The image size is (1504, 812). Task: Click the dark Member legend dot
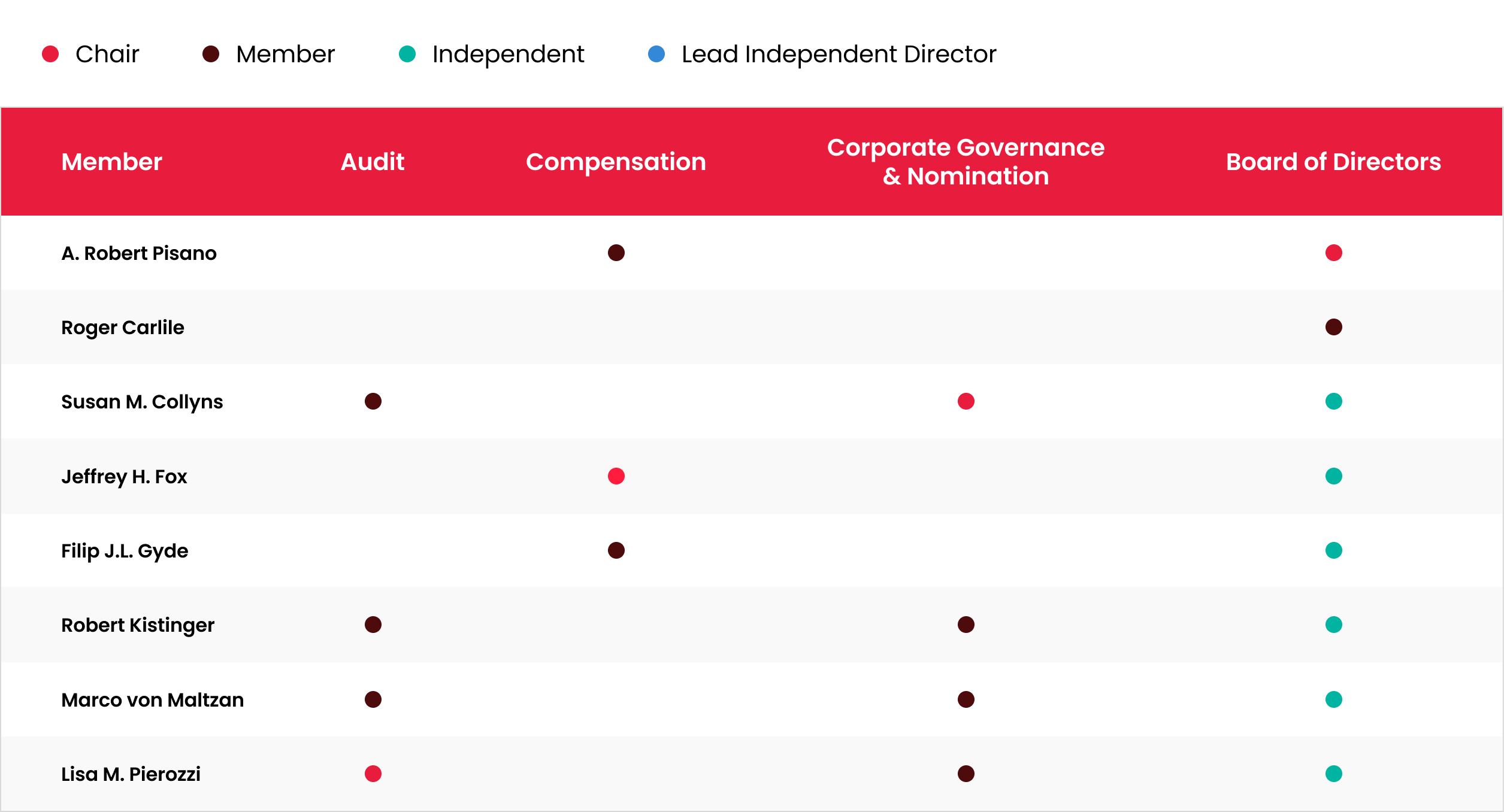(x=211, y=54)
